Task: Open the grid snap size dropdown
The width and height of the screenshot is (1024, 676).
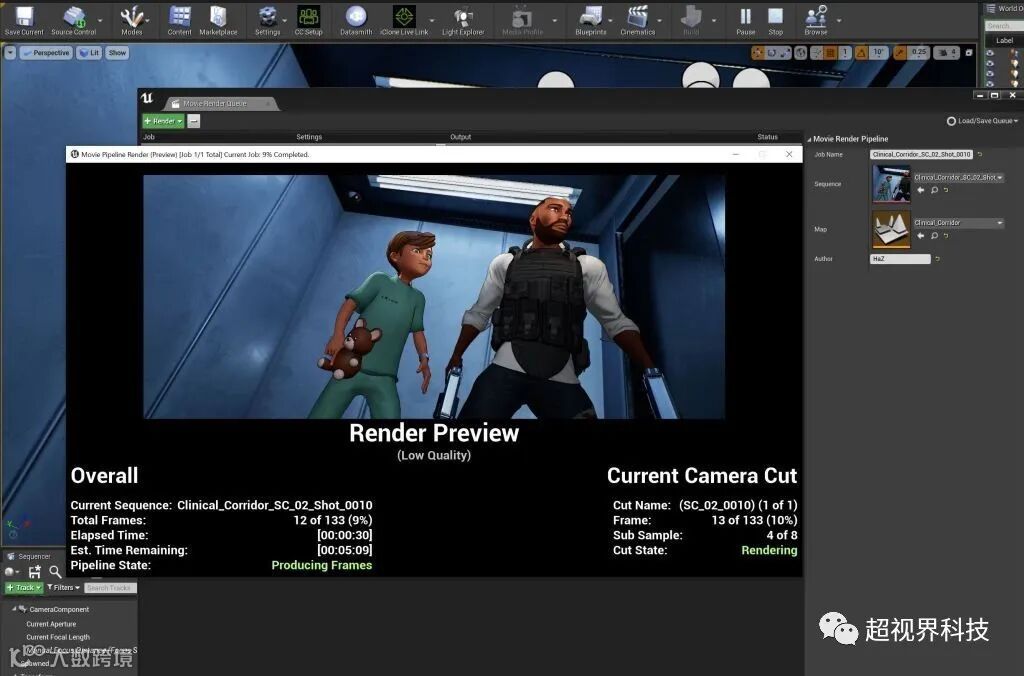Action: [x=845, y=53]
